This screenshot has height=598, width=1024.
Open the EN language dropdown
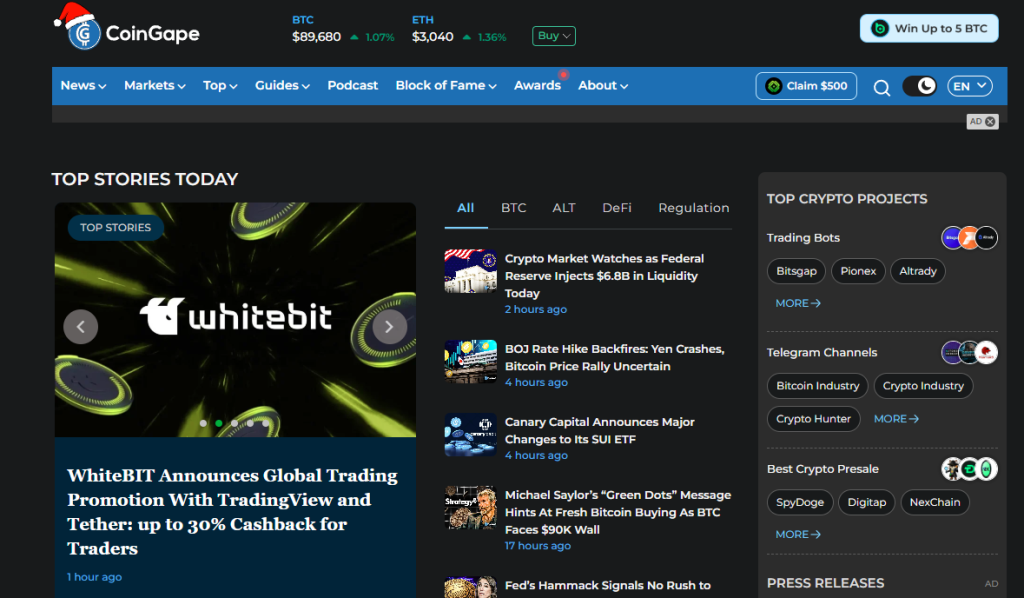pos(970,86)
